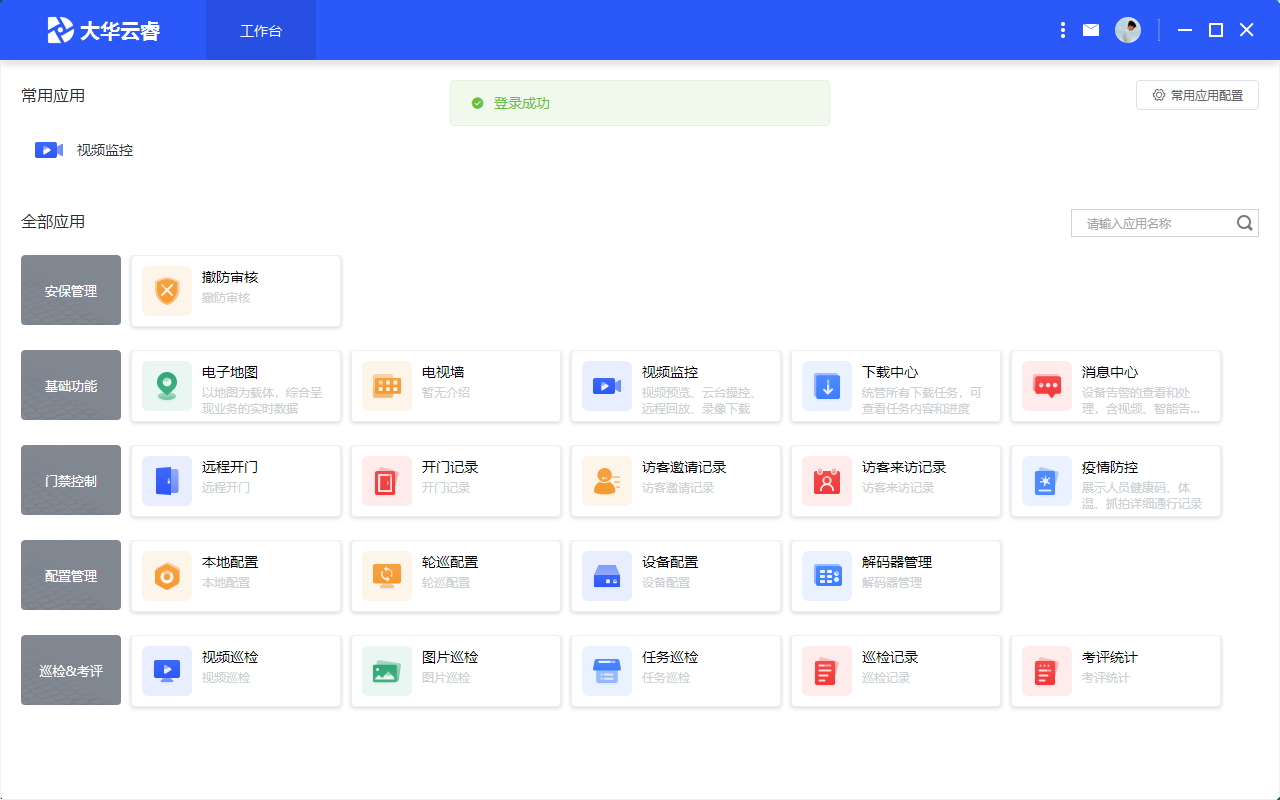Click the mail envelope icon in header
This screenshot has height=800, width=1280.
pos(1091,30)
